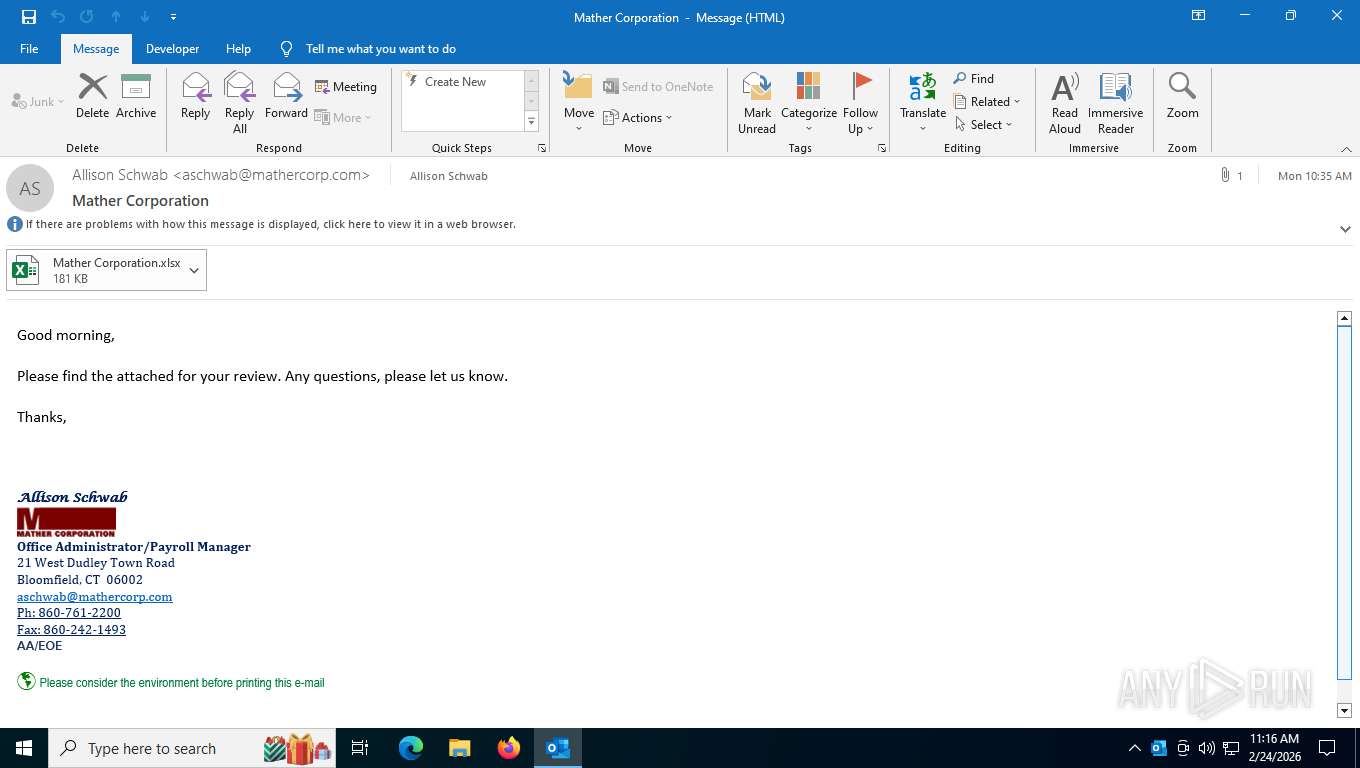Open the Move dropdown
Screen dimensions: 1360x768
579,103
